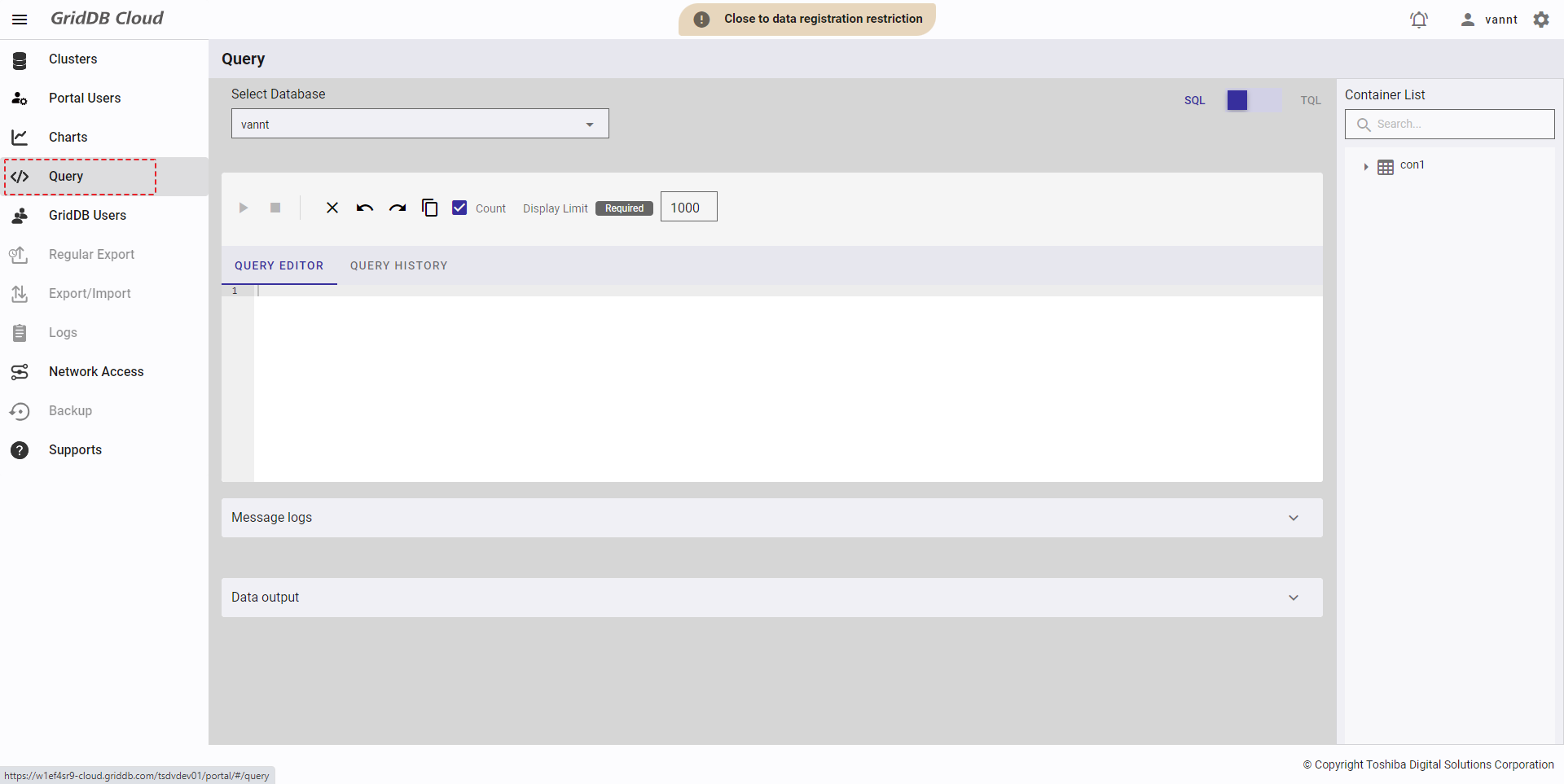This screenshot has width=1564, height=784.
Task: Click the vannt username
Action: tap(1500, 20)
